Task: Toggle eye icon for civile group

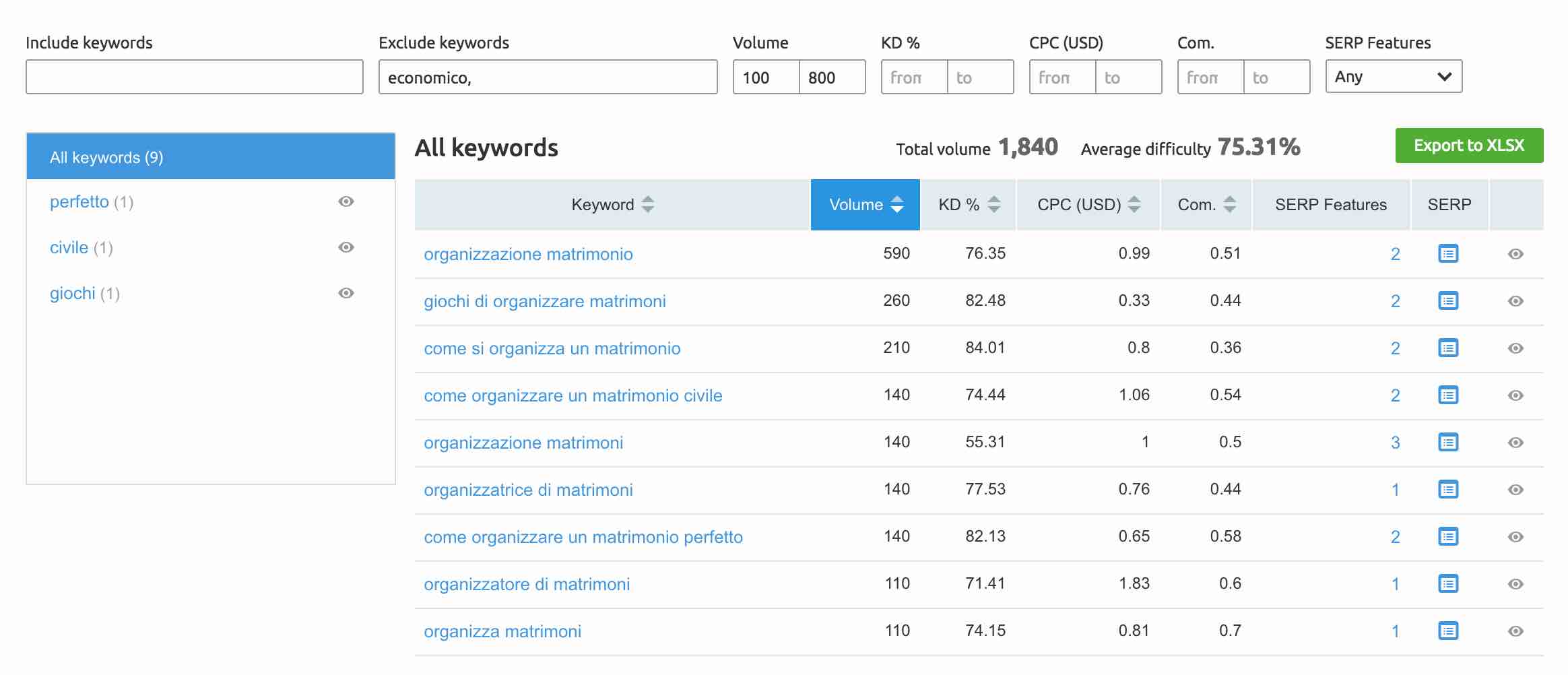Action: (x=346, y=247)
